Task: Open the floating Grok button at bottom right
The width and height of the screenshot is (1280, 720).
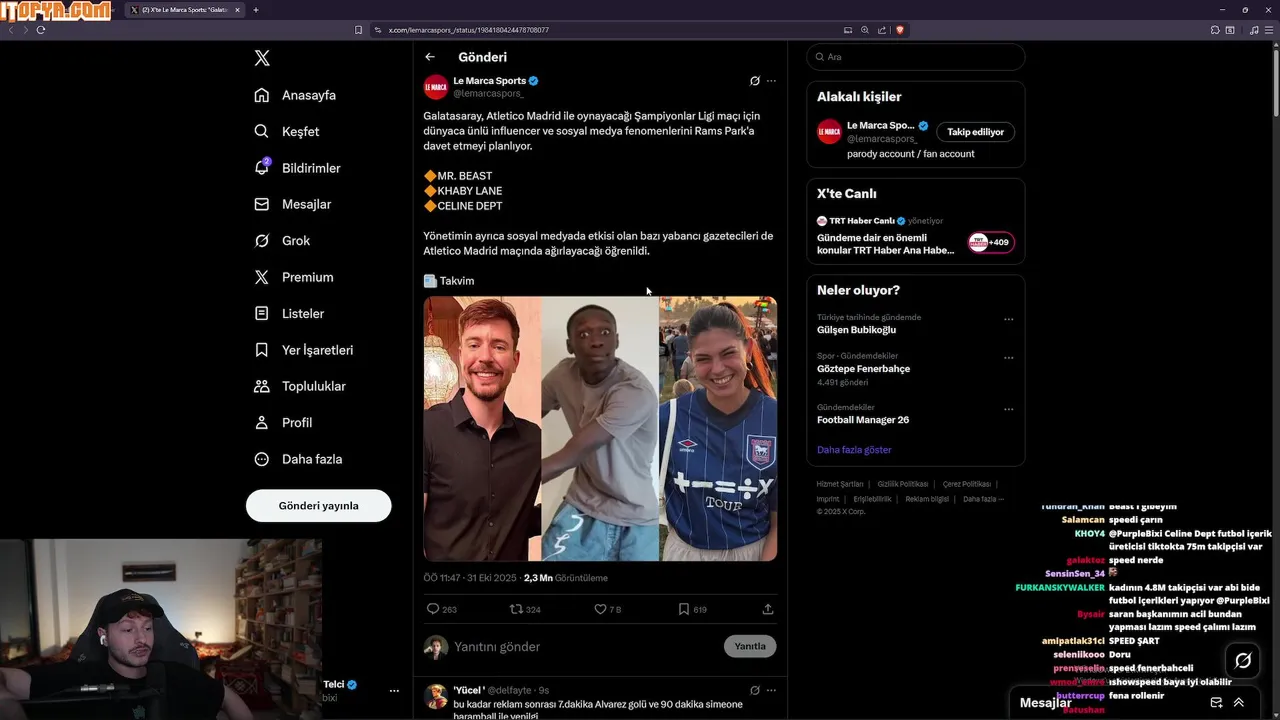Action: [x=1243, y=660]
